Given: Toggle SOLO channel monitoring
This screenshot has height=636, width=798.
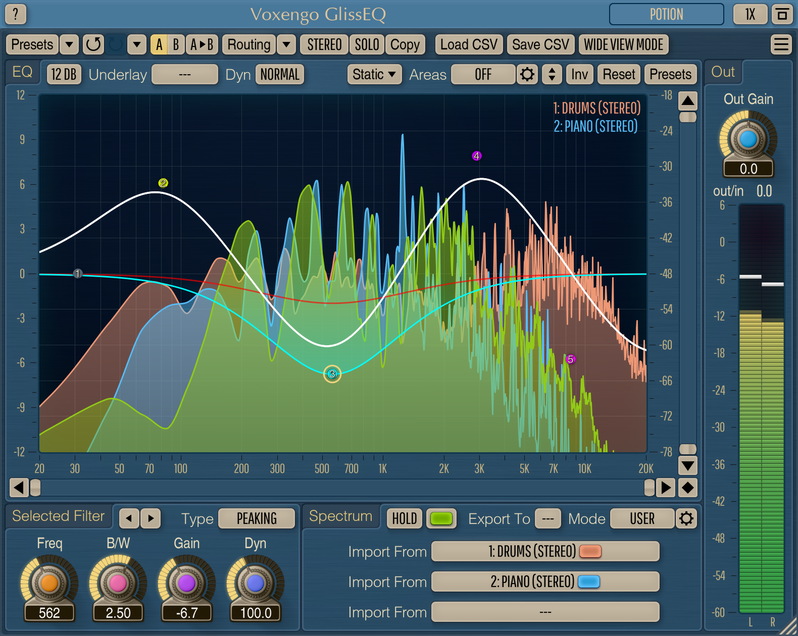Looking at the screenshot, I should [x=366, y=45].
